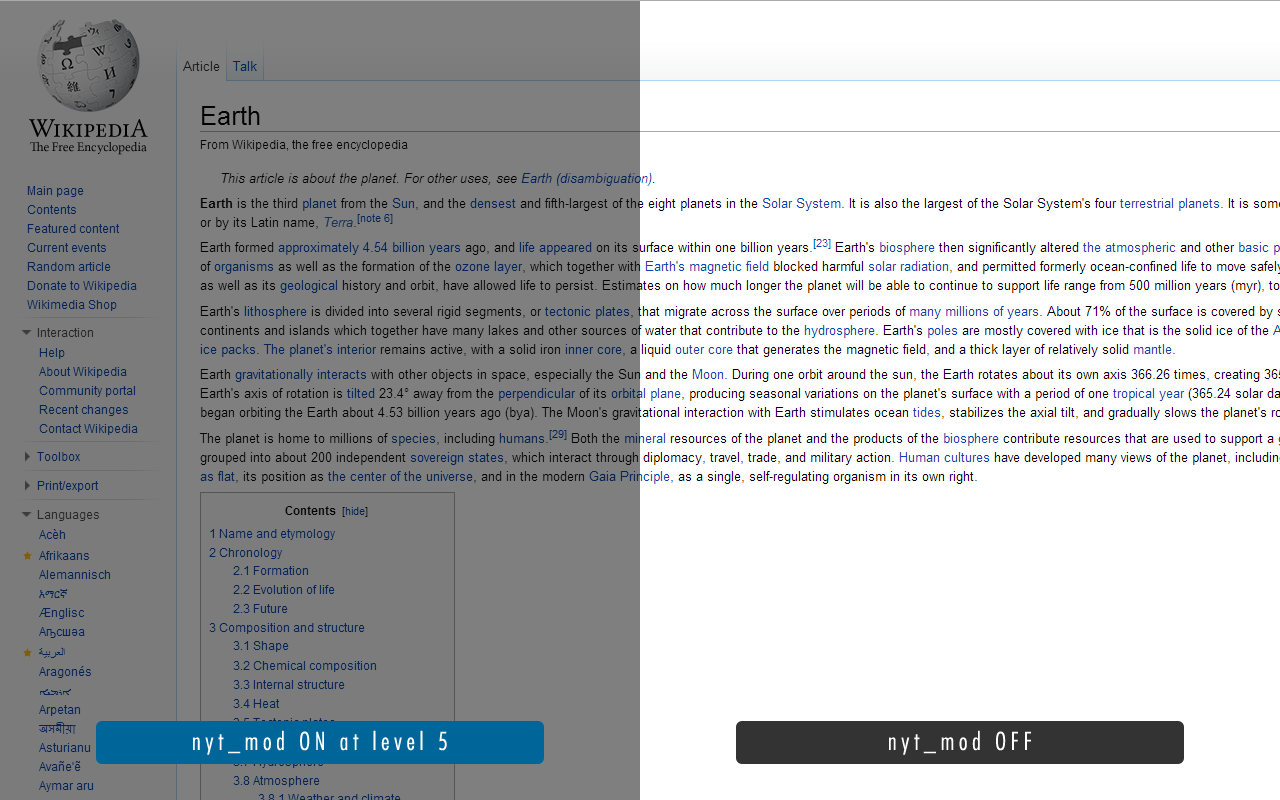Viewport: 1280px width, 800px height.
Task: Jump to 2.3 Future
Action: [260, 609]
